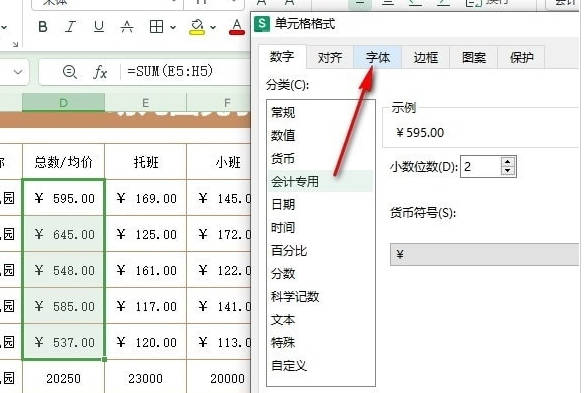Open the currency symbol ¥ dropdown
This screenshot has width=584, height=393.
coord(484,254)
